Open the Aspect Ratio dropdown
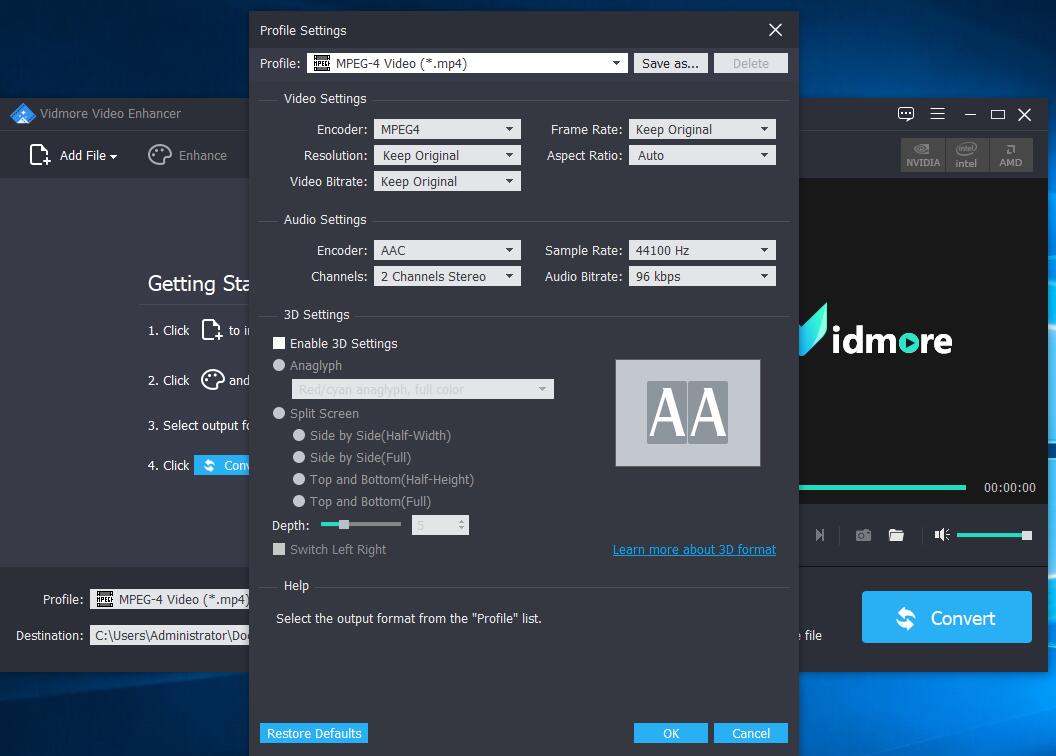 pyautogui.click(x=702, y=156)
